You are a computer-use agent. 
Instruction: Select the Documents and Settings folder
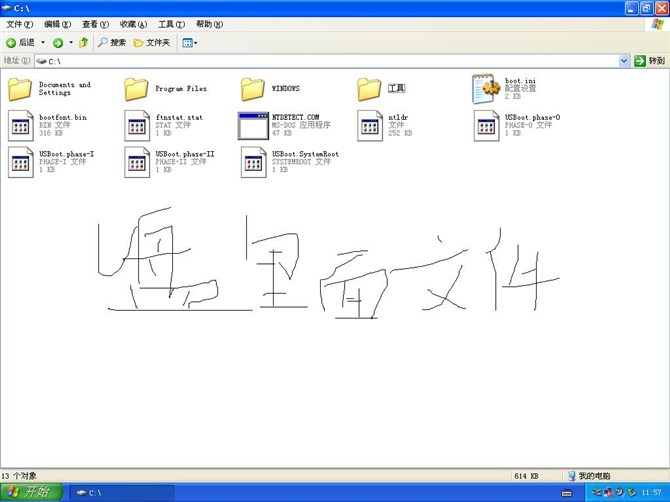[20, 89]
